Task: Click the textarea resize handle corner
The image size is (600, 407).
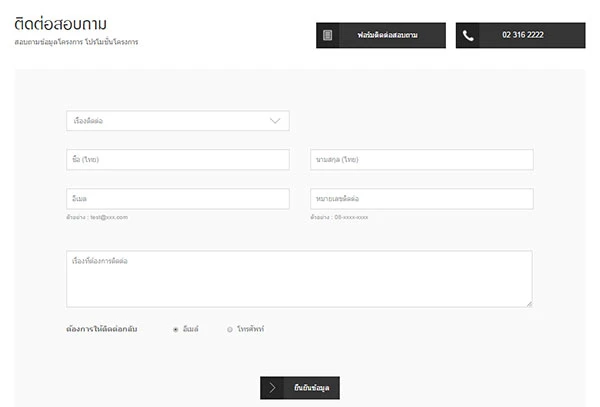Action: (x=529, y=303)
